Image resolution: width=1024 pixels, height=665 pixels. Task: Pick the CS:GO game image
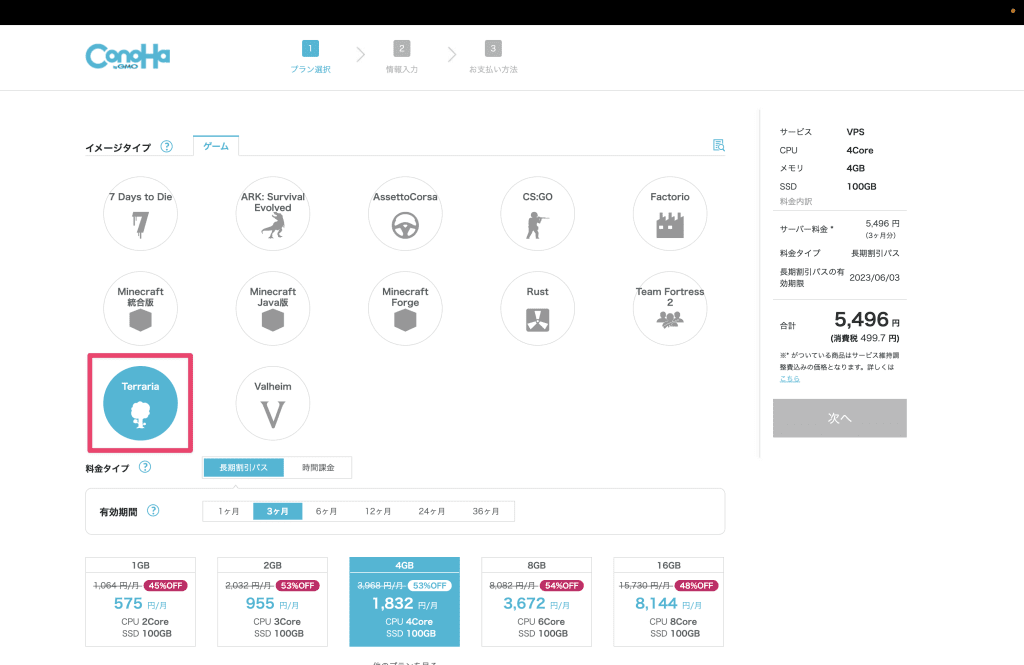tap(537, 214)
